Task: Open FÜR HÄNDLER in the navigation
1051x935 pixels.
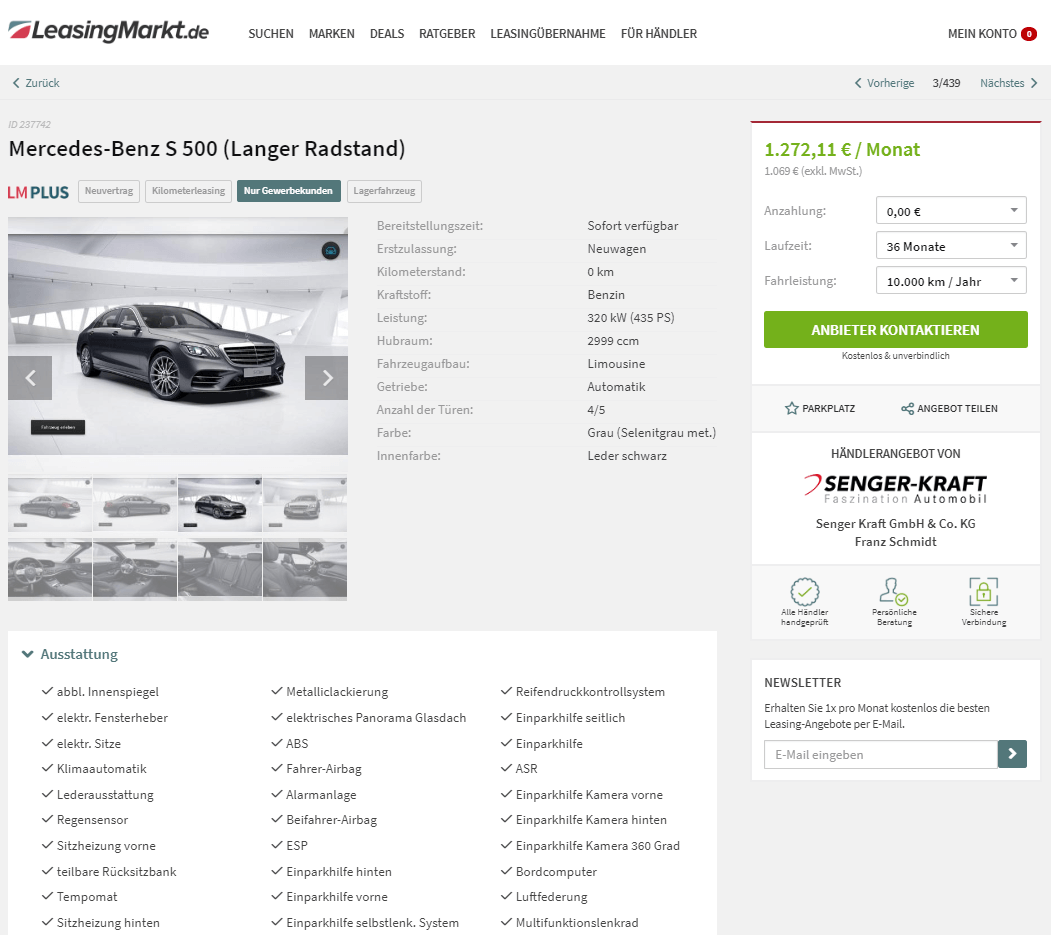Action: (x=659, y=34)
